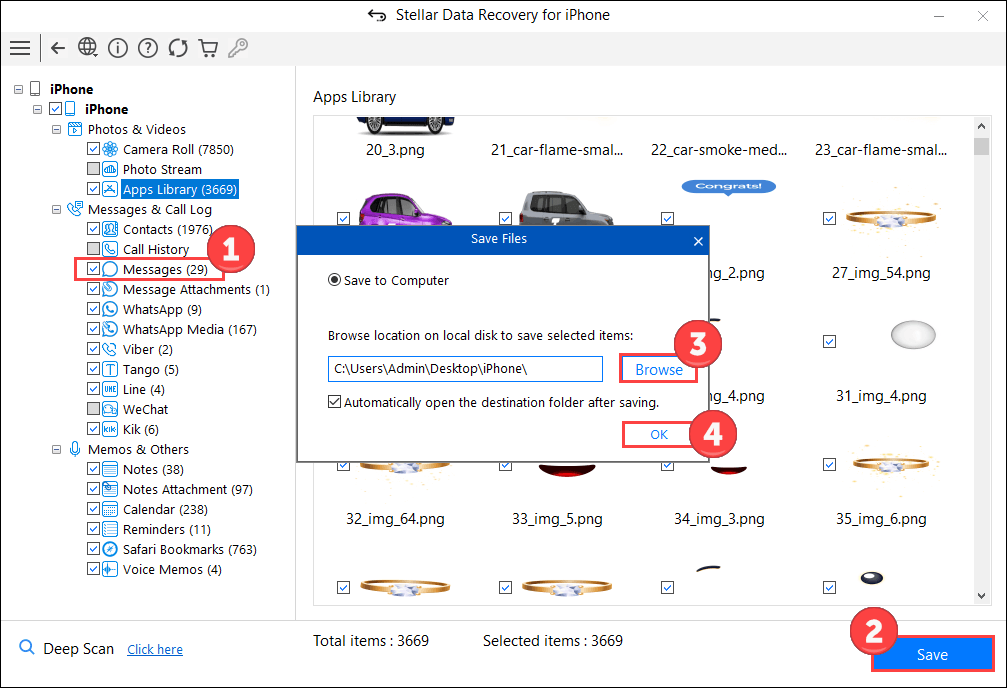Click the Deep Scan magnifier icon
The width and height of the screenshot is (1007, 688).
pyautogui.click(x=26, y=648)
